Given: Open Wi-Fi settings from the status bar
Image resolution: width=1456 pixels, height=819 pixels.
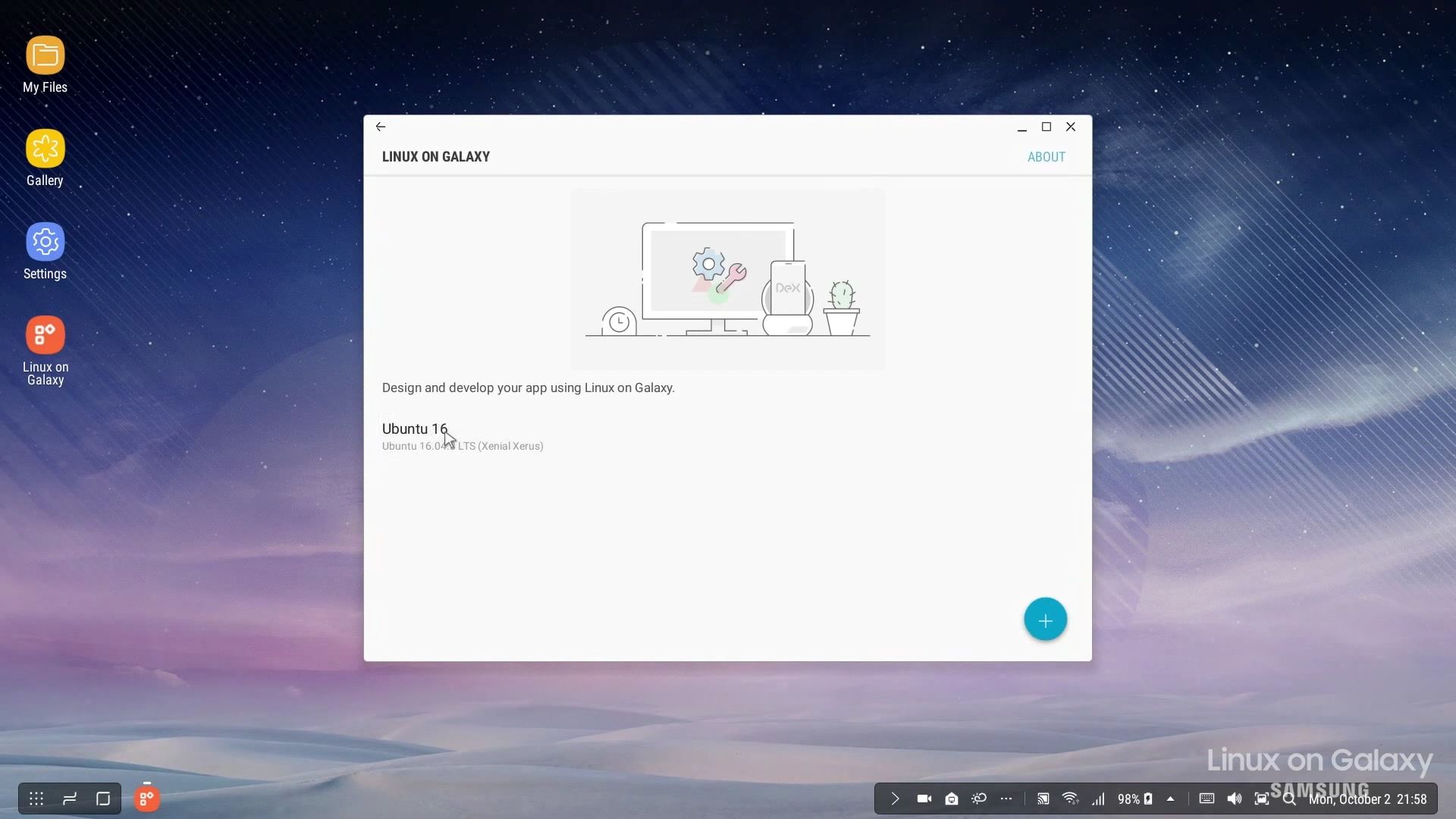Looking at the screenshot, I should coord(1070,799).
